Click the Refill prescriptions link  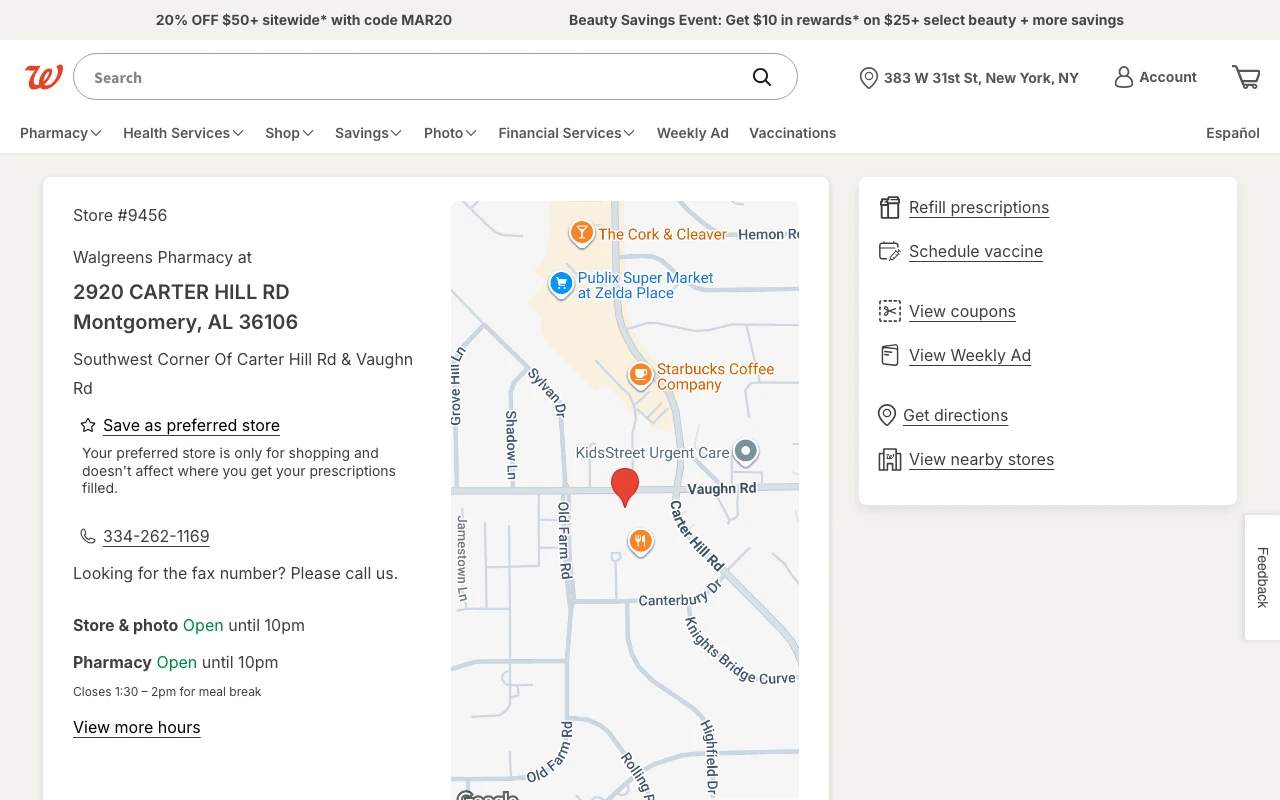click(x=978, y=207)
